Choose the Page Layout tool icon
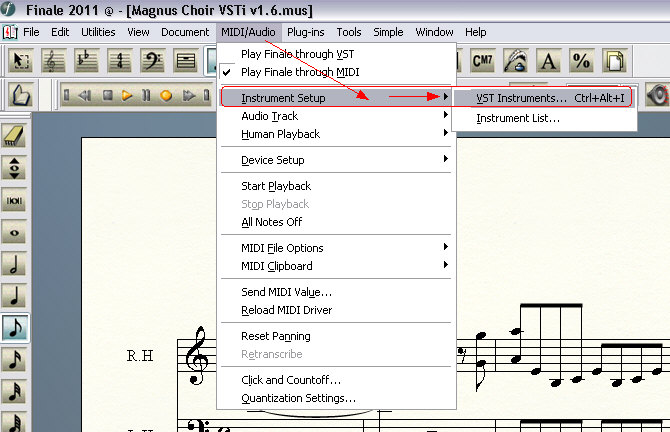 point(614,61)
